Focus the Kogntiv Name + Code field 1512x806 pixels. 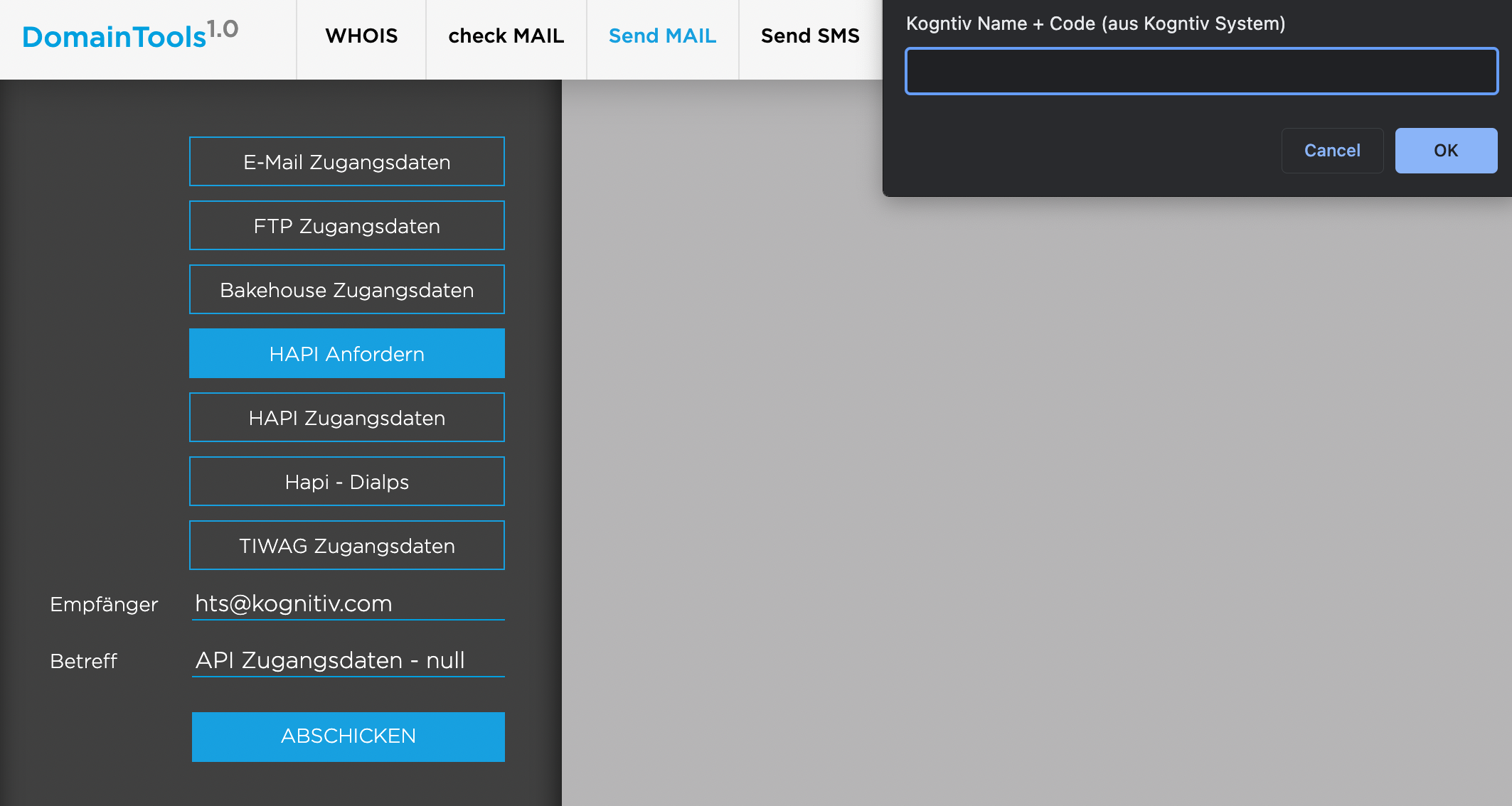(x=1201, y=71)
